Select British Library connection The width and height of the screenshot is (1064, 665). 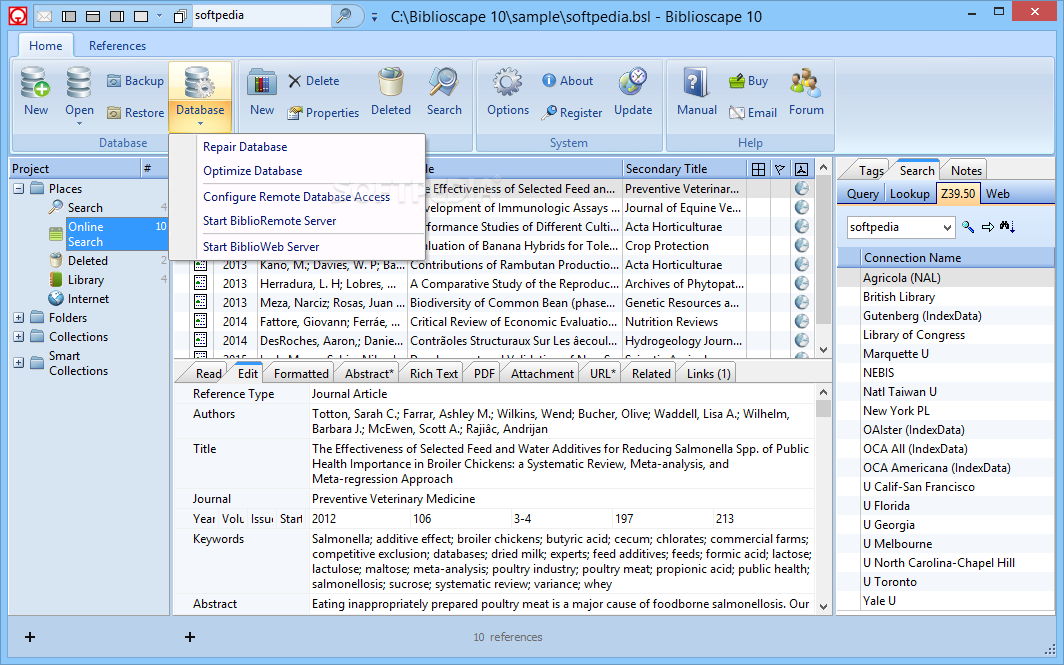click(898, 297)
